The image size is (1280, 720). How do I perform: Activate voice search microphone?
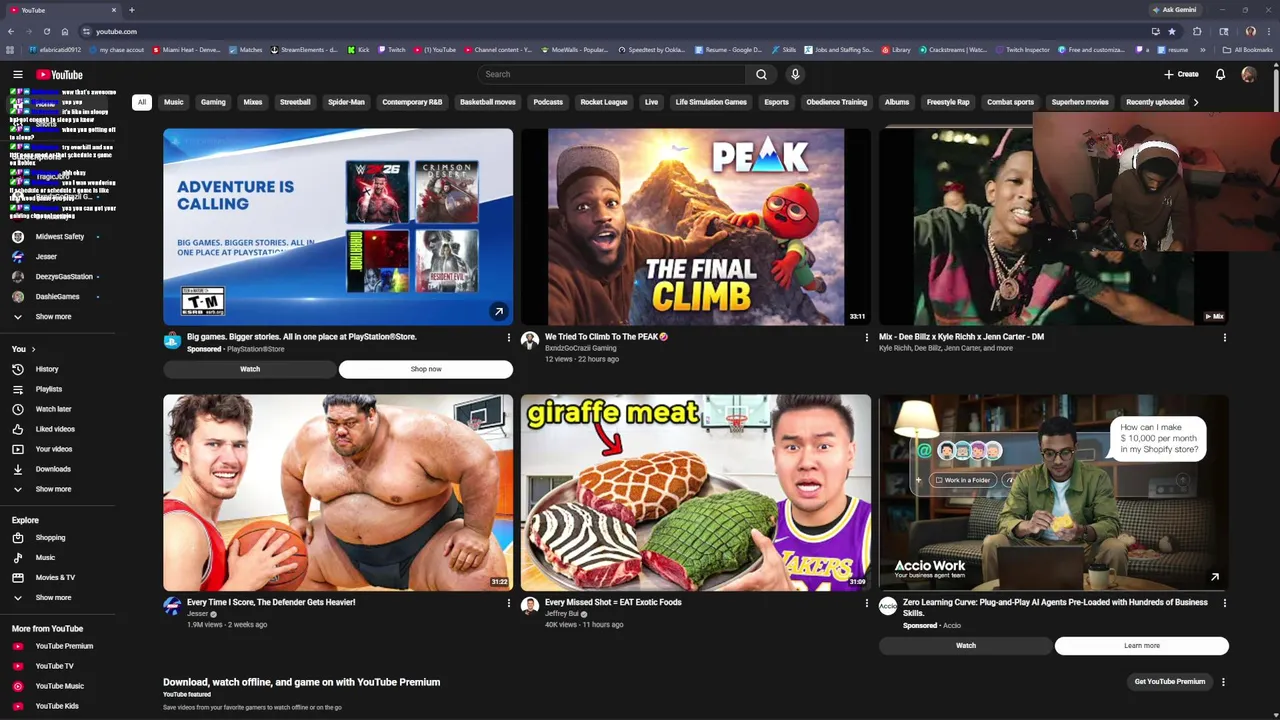(795, 74)
